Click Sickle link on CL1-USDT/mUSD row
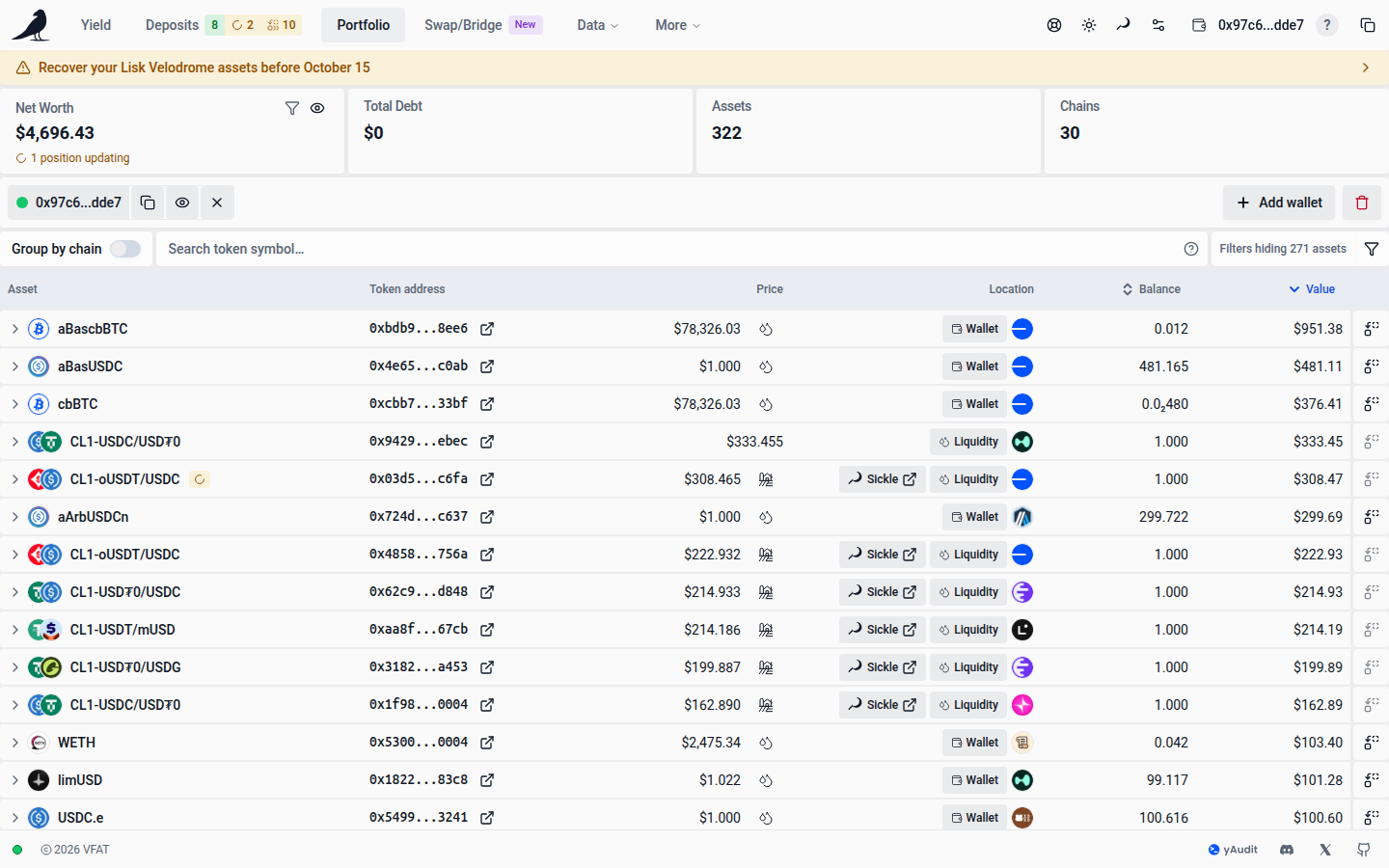The height and width of the screenshot is (868, 1389). tap(883, 630)
